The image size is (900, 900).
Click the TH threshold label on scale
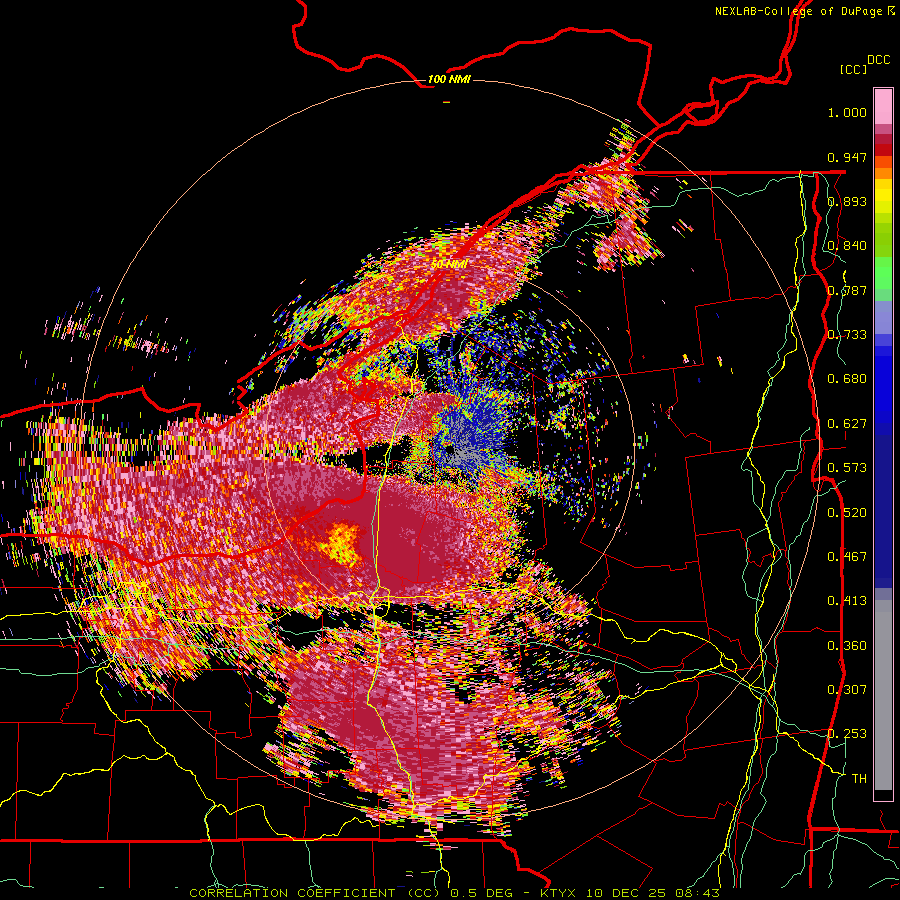click(859, 779)
